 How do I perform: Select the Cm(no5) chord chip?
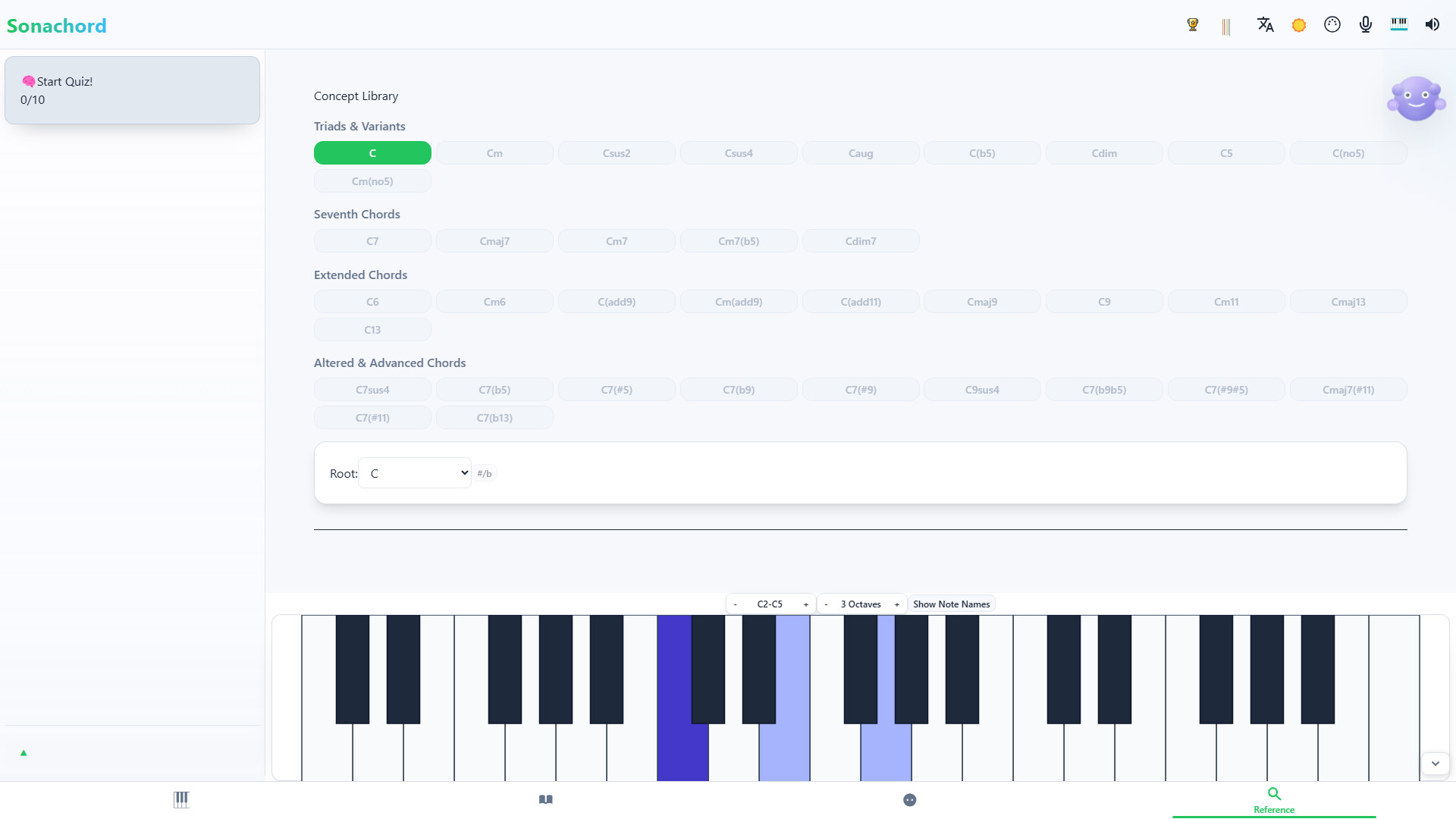(372, 181)
